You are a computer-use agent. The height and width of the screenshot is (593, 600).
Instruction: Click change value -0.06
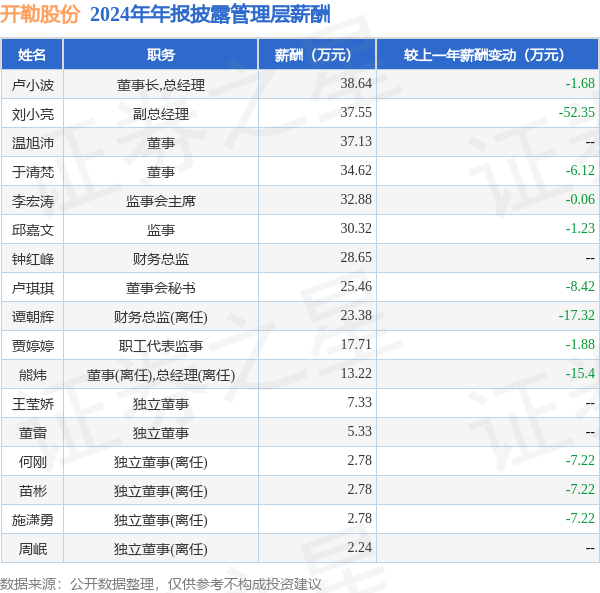click(580, 199)
